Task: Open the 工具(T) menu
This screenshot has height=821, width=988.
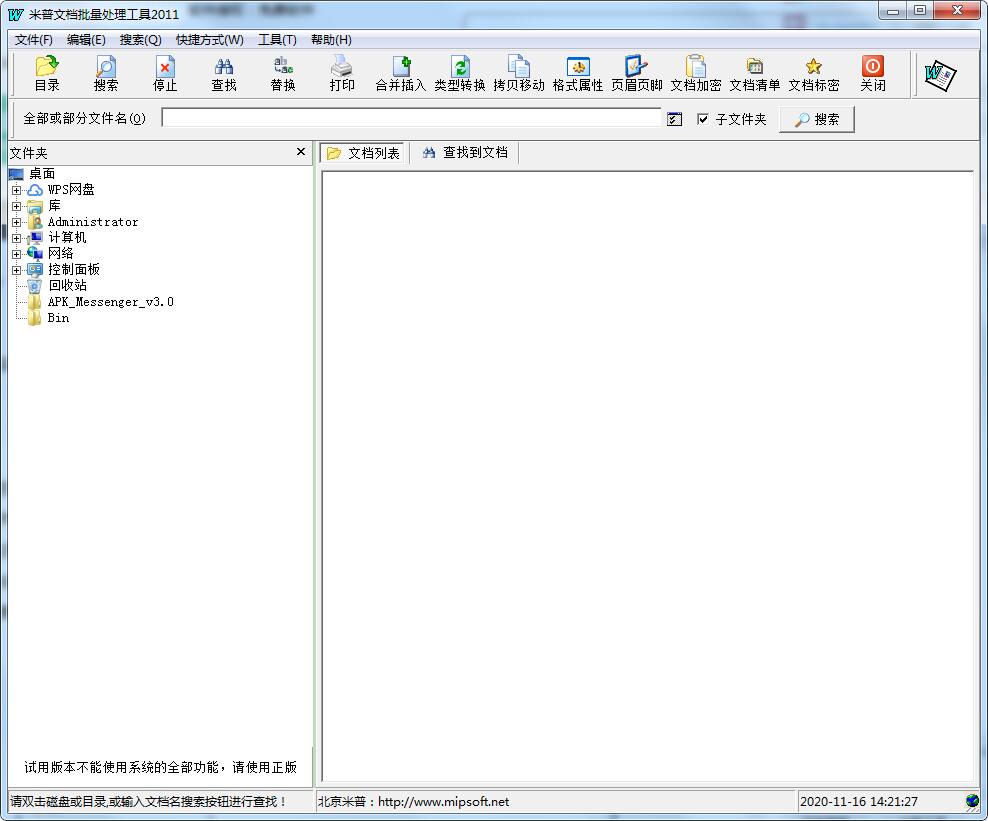Action: click(x=277, y=40)
